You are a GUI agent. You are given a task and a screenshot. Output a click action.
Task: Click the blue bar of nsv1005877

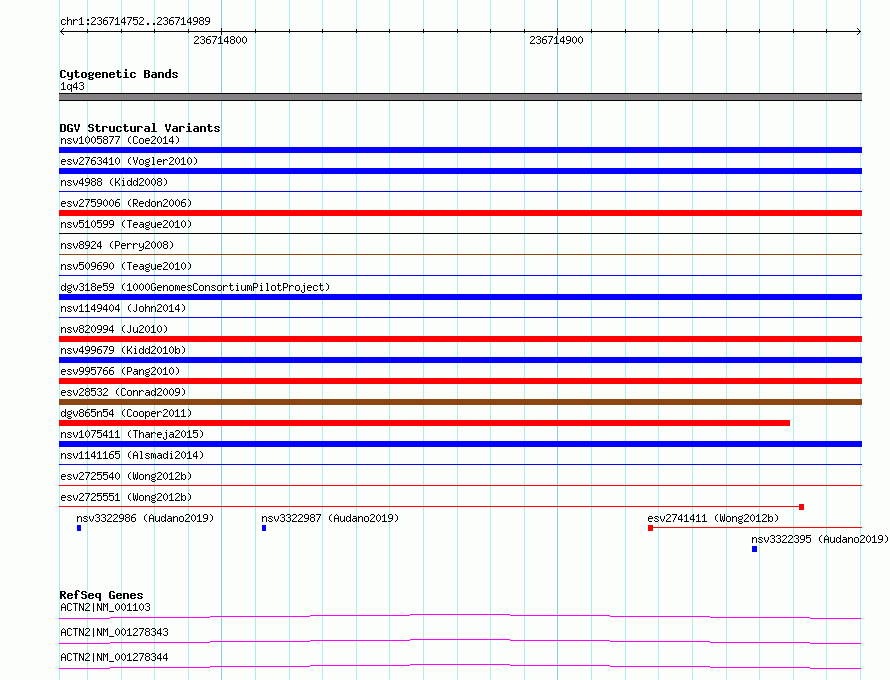pyautogui.click(x=460, y=150)
